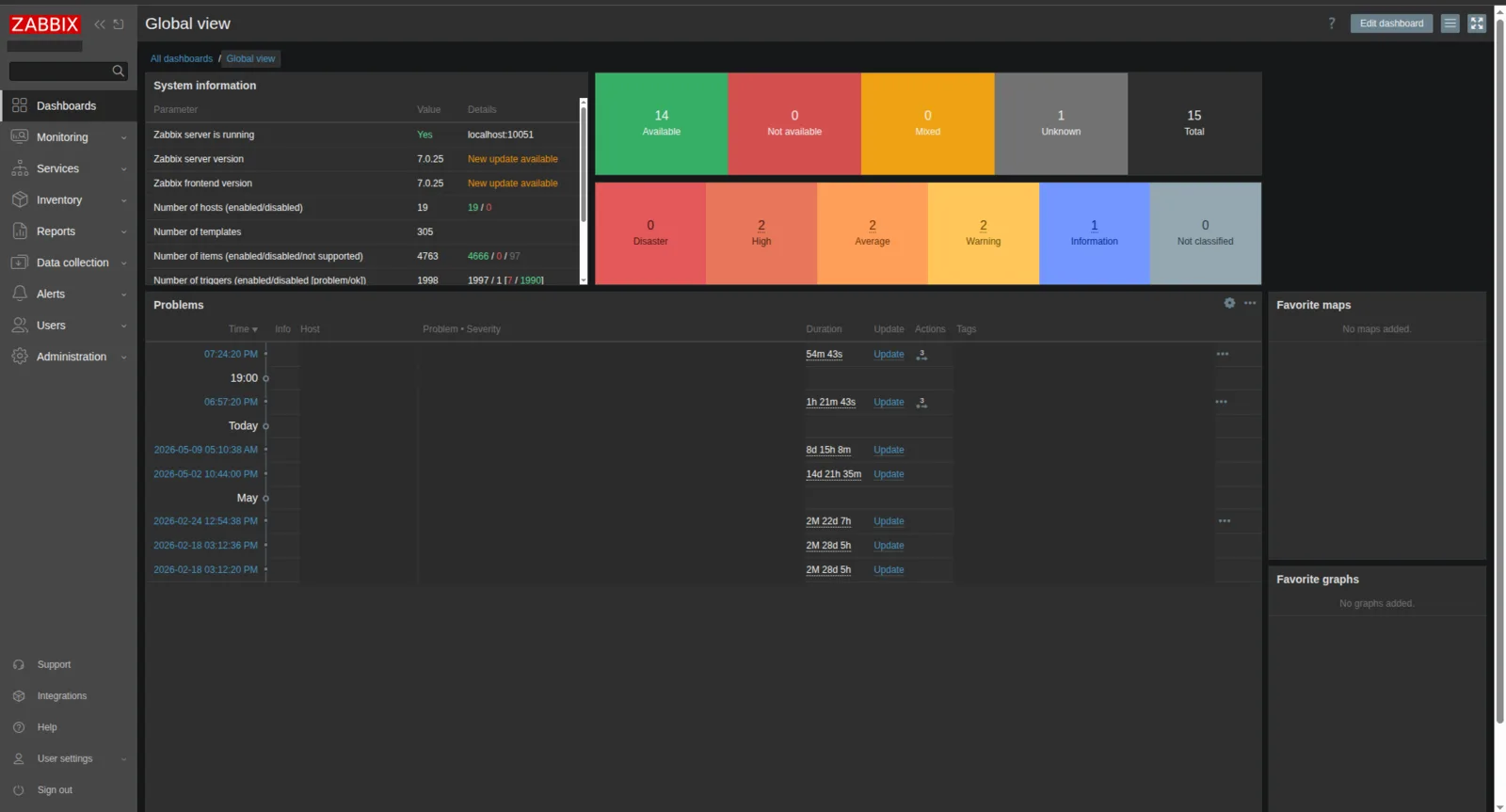
Task: Expand Data collection submenu chevron
Action: 123,263
